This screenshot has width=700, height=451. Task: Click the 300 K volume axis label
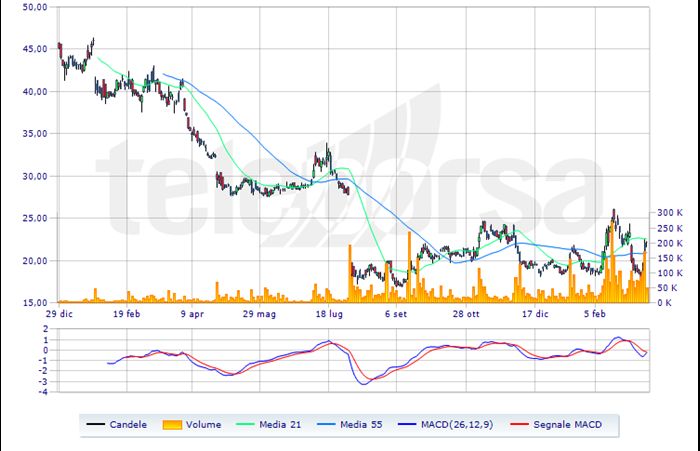click(670, 213)
